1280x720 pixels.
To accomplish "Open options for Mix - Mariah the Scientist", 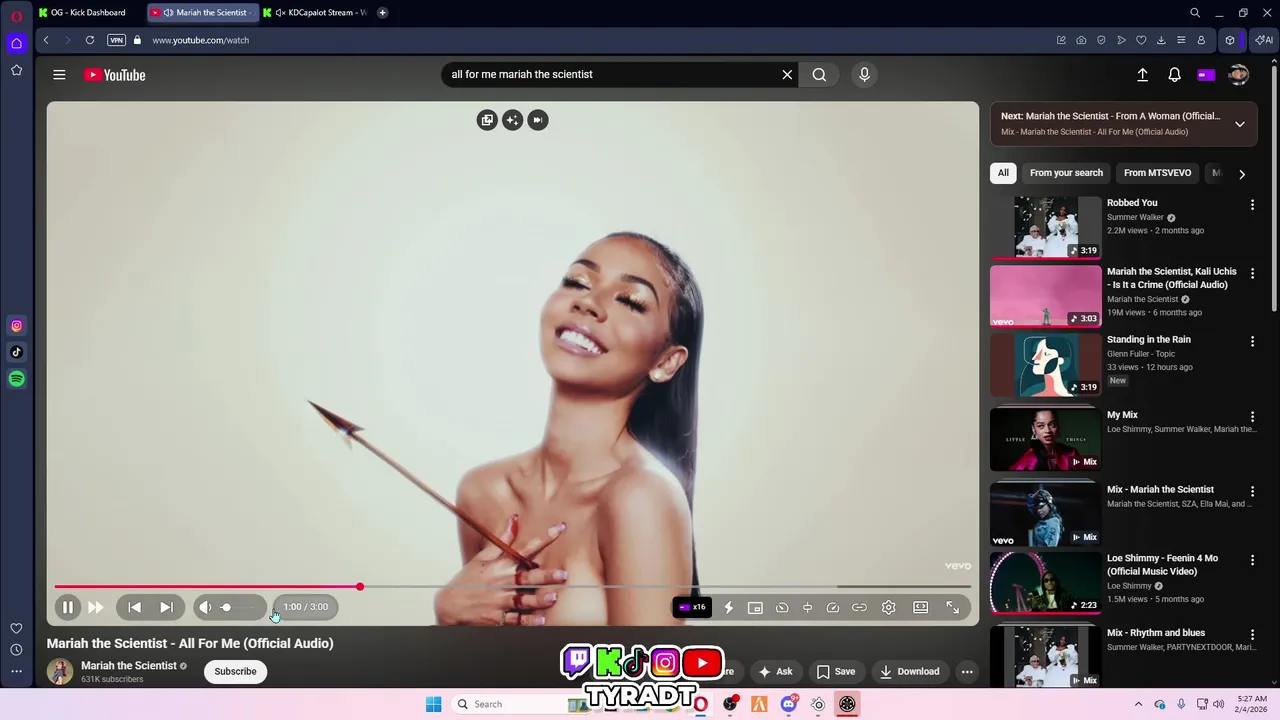I will [1252, 492].
